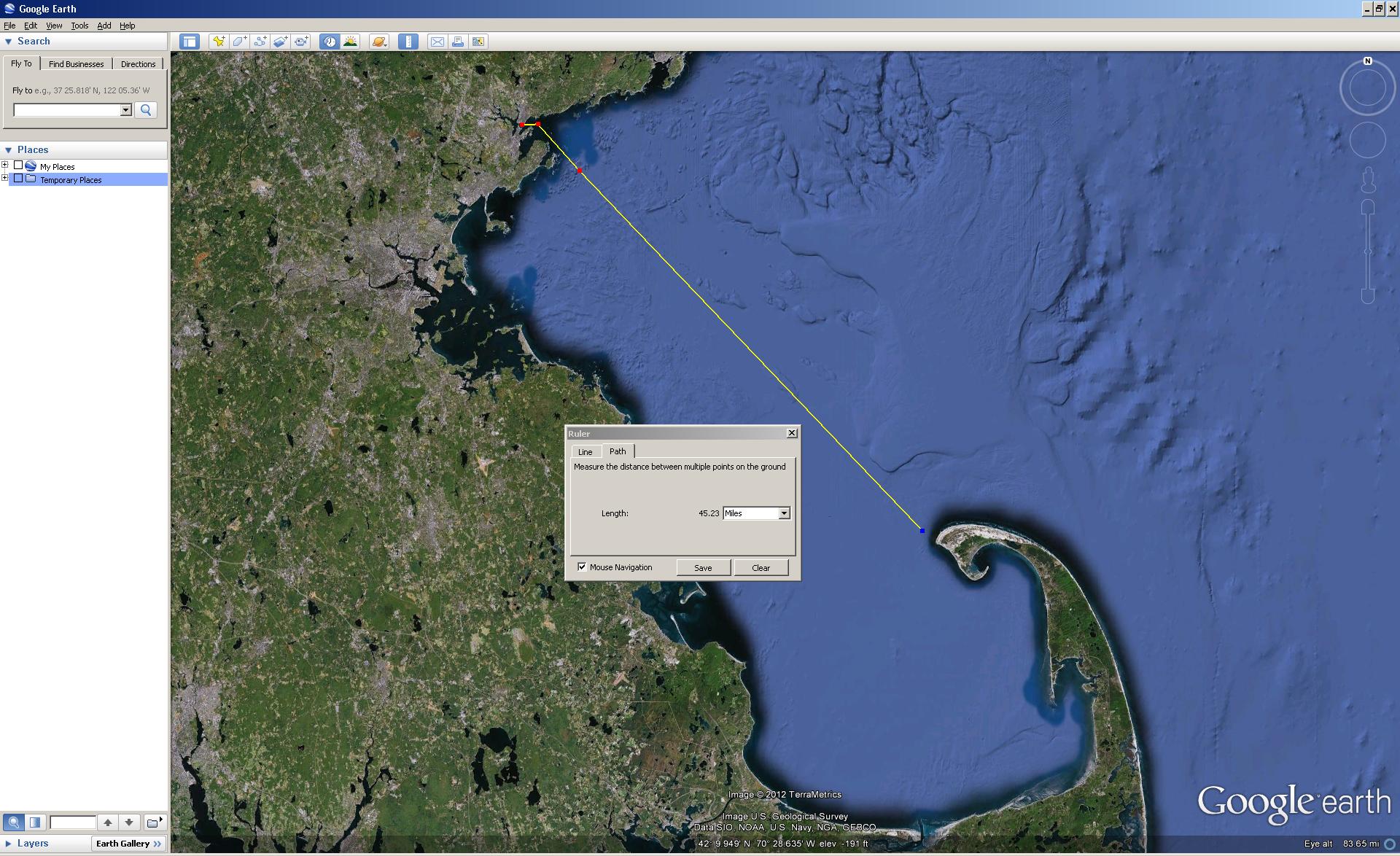Check the My Places checkbox
This screenshot has height=856, width=1400.
pyautogui.click(x=18, y=166)
